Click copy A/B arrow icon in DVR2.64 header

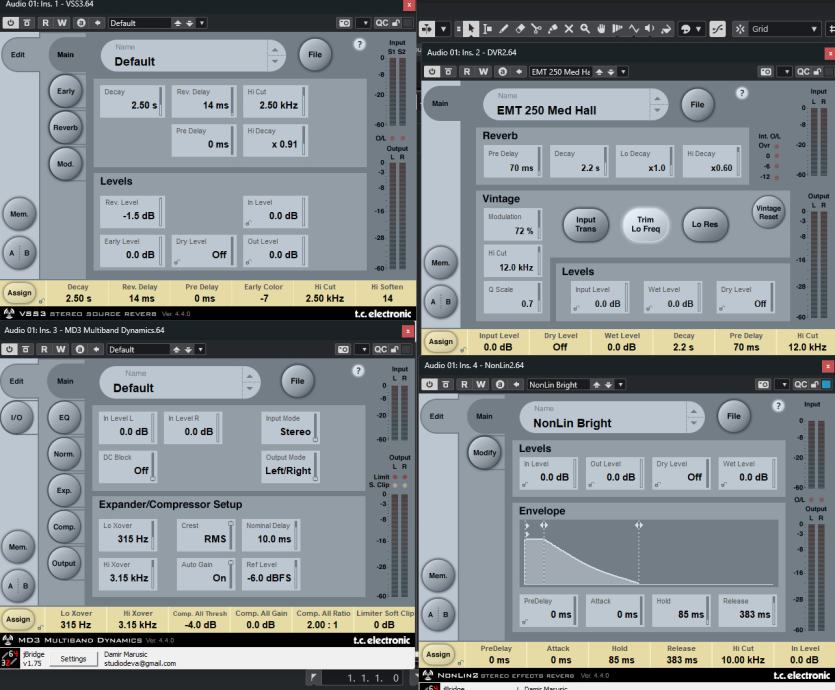(519, 71)
